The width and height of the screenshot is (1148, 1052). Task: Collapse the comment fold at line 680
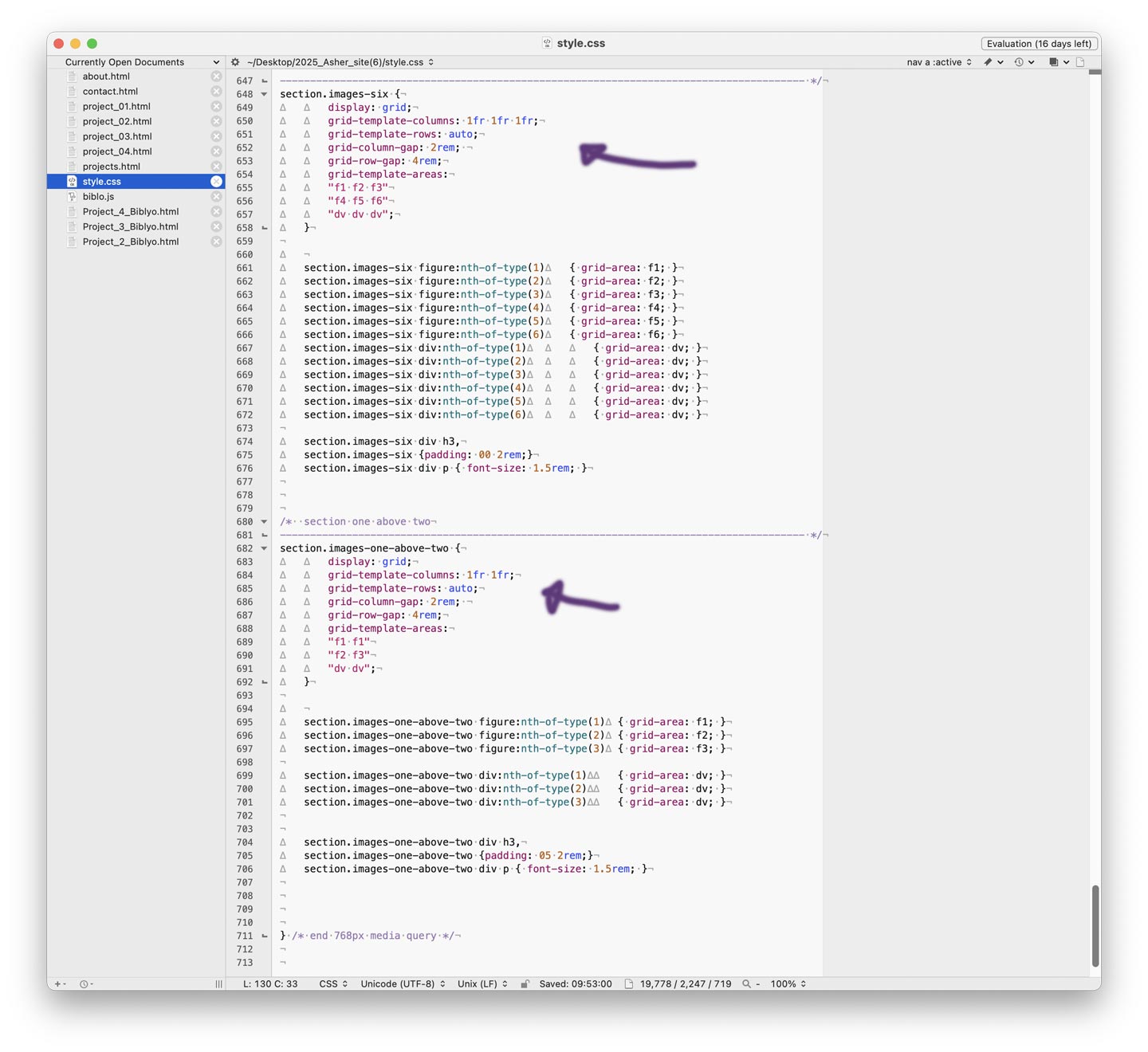pyautogui.click(x=265, y=522)
